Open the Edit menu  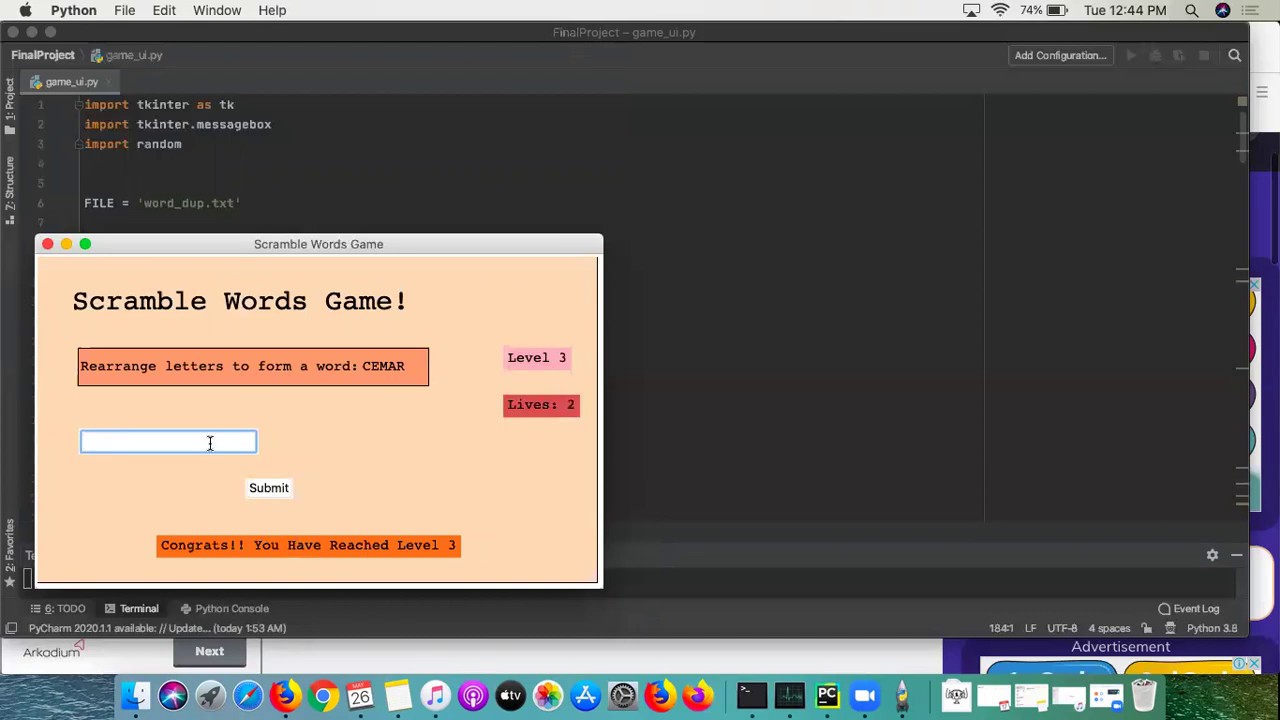164,10
